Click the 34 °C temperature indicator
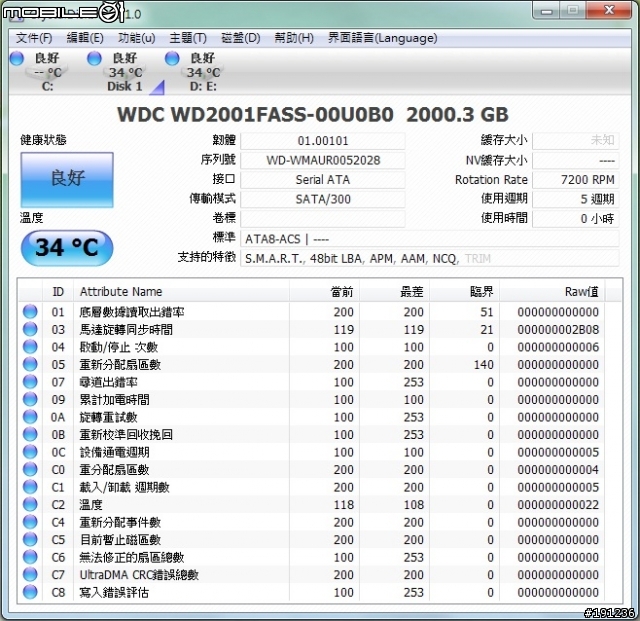The width and height of the screenshot is (640, 621). (67, 248)
